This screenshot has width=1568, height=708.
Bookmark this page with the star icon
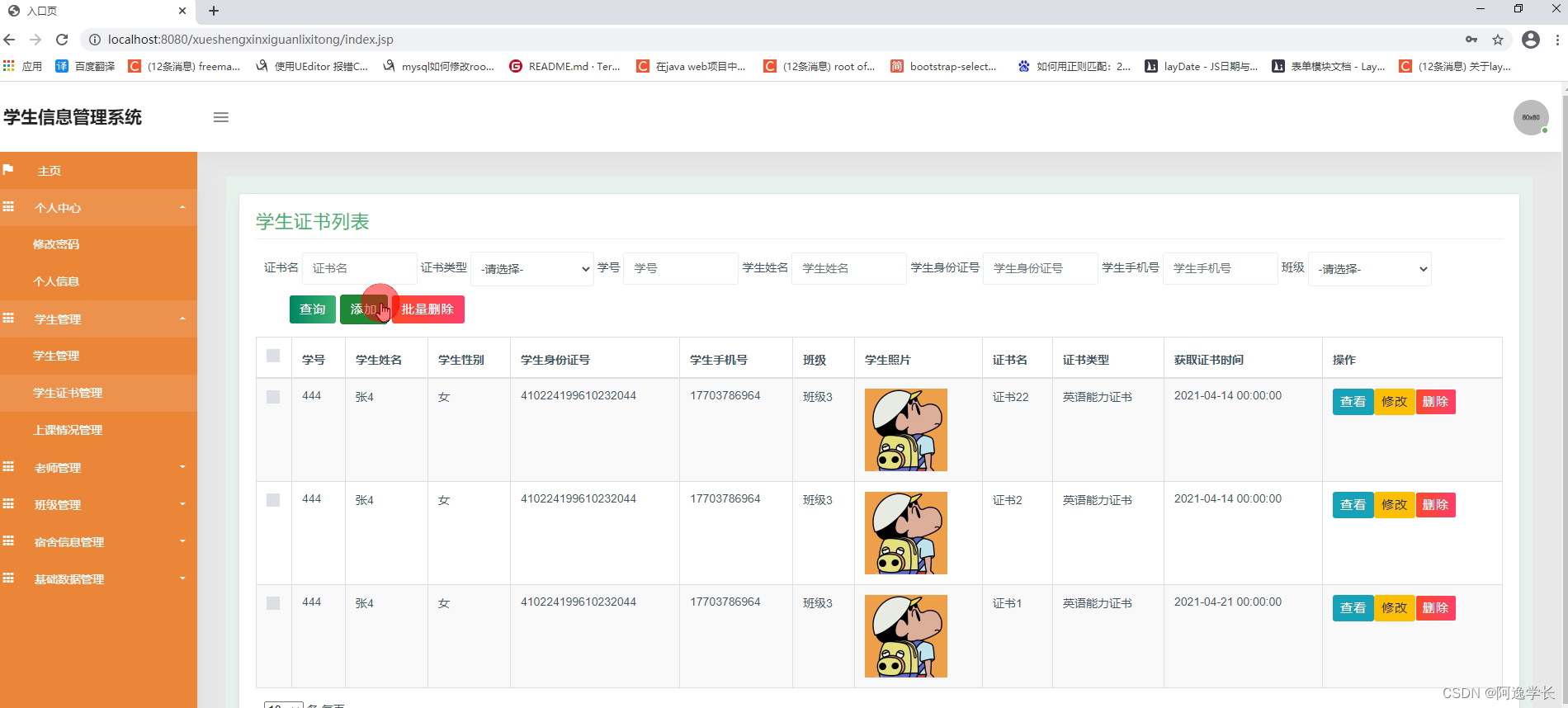[x=1498, y=40]
